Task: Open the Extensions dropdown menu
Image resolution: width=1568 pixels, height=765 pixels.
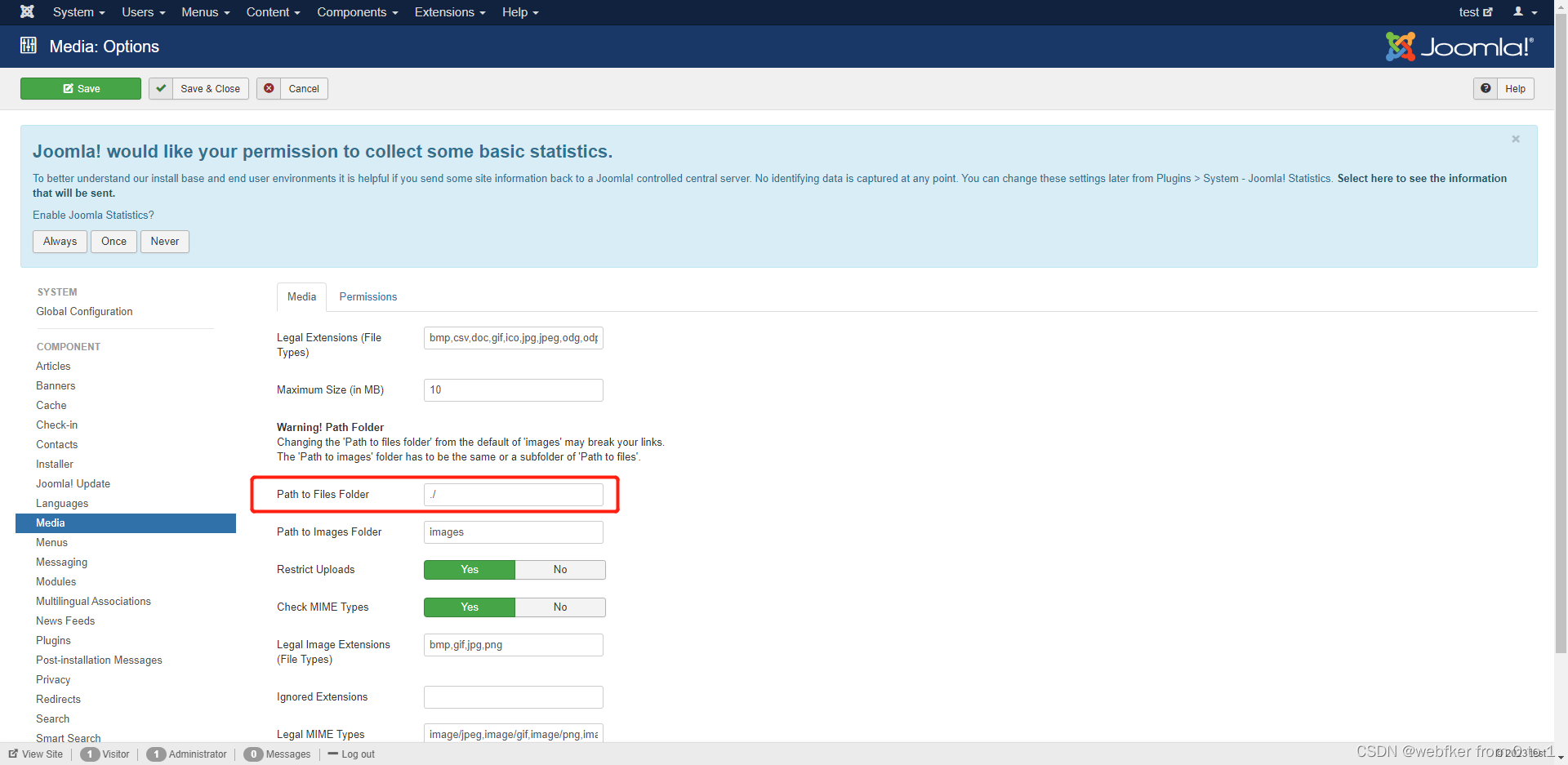Action: (449, 12)
